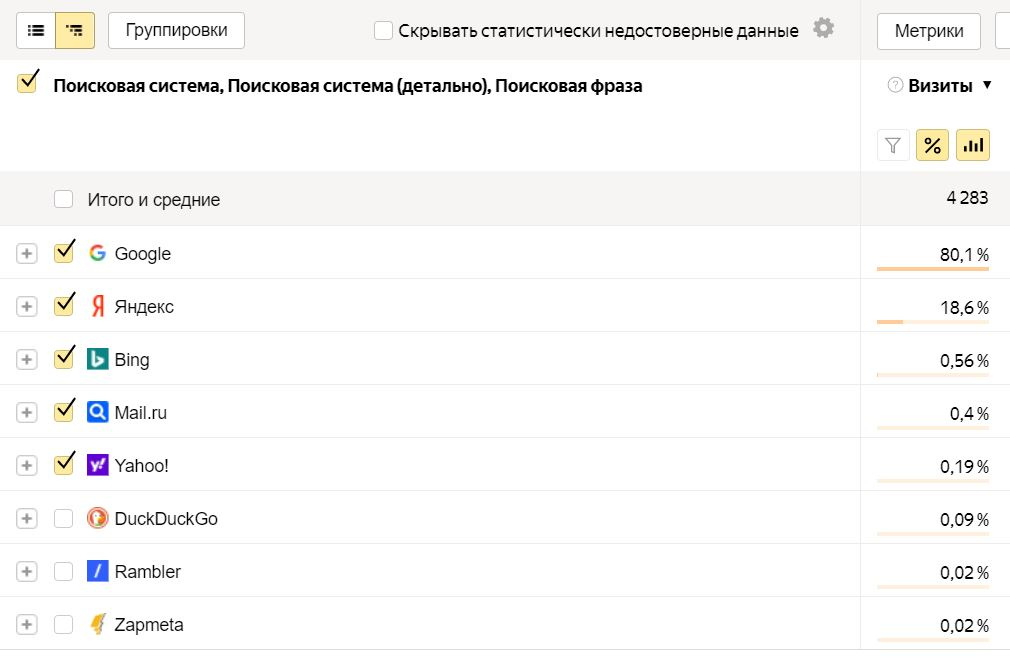The height and width of the screenshot is (666, 1010).
Task: Uncheck the Google row checkbox
Action: point(64,252)
